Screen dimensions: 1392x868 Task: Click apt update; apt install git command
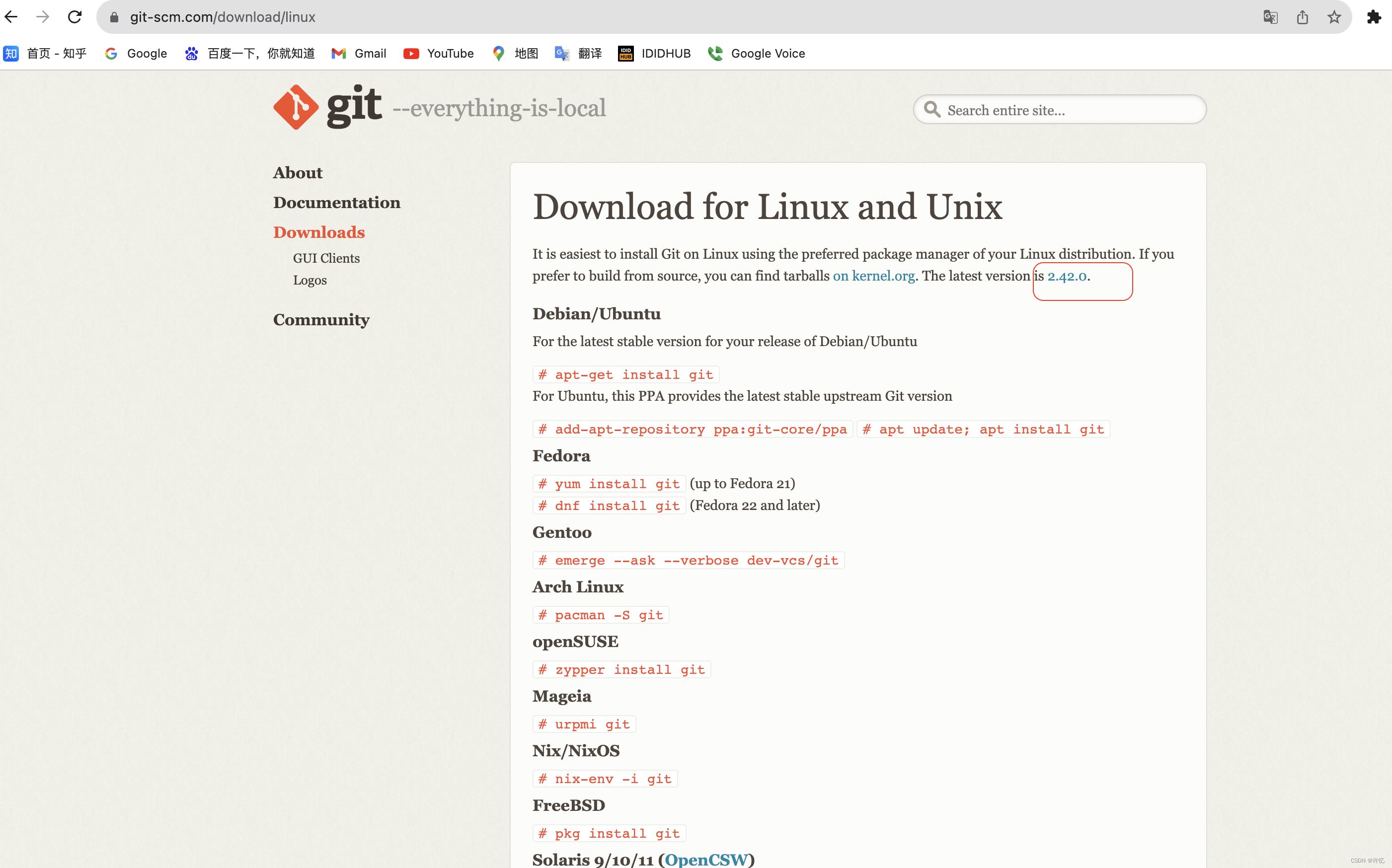[983, 430]
